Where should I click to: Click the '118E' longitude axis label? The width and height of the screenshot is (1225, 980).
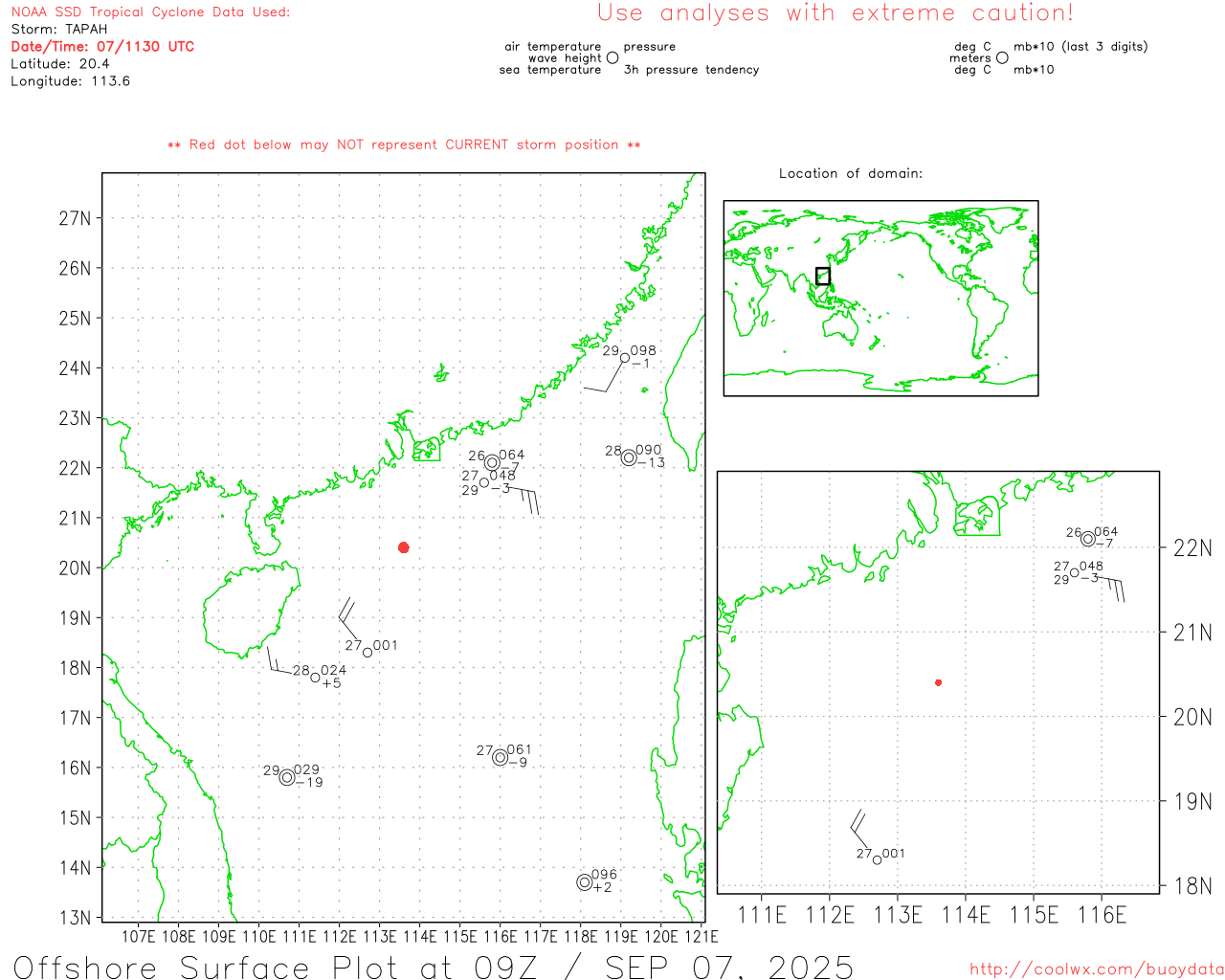581,936
